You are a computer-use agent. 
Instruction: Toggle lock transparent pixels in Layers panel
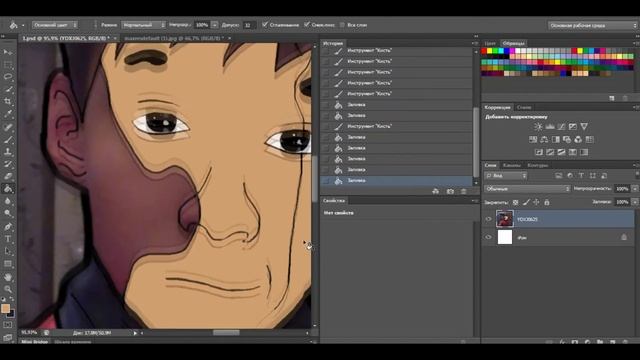click(516, 202)
